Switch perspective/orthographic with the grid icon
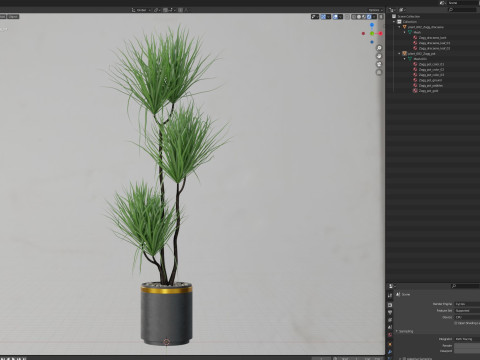Image resolution: width=480 pixels, height=360 pixels. (x=379, y=72)
